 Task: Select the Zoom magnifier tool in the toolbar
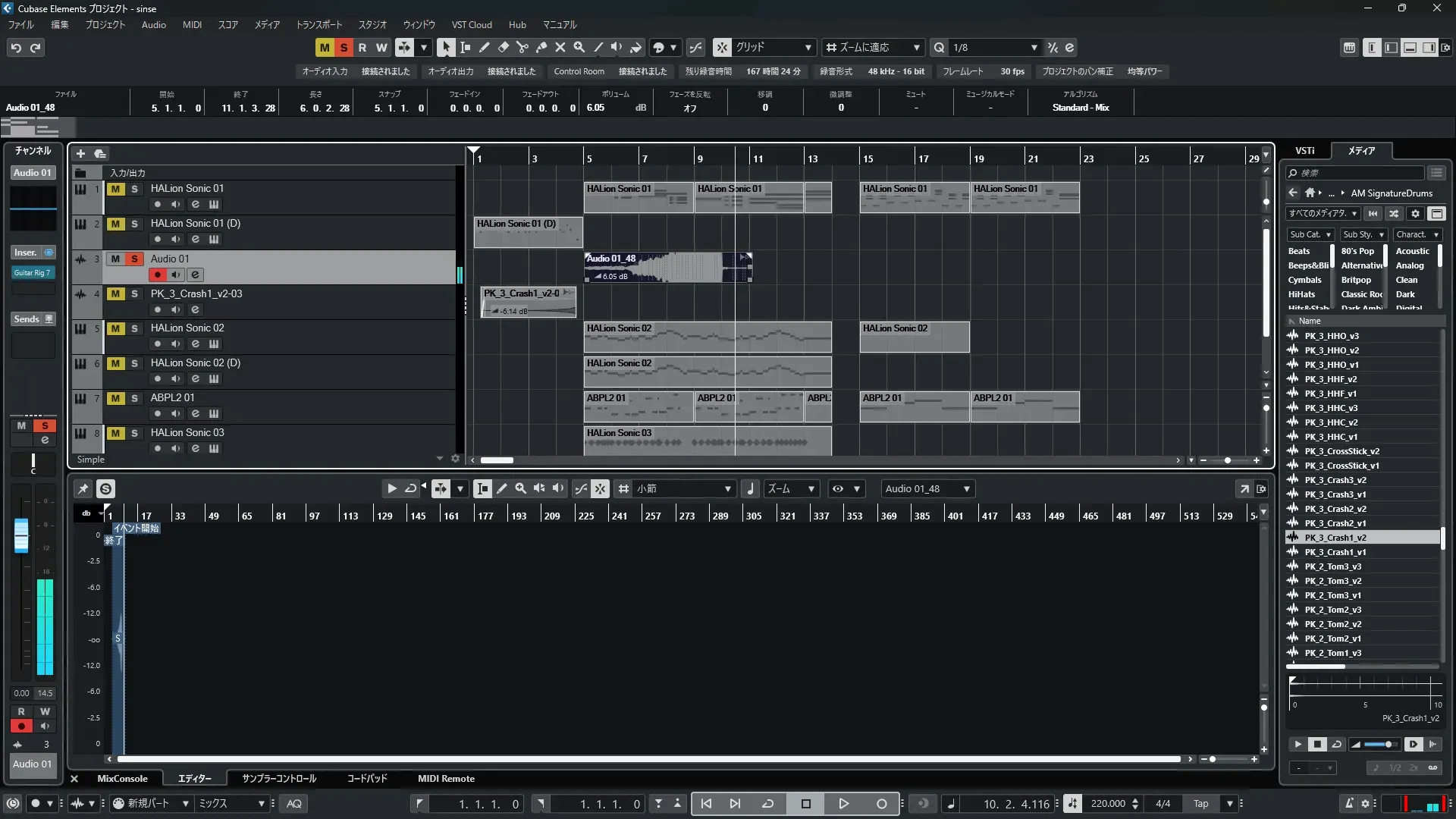(579, 47)
